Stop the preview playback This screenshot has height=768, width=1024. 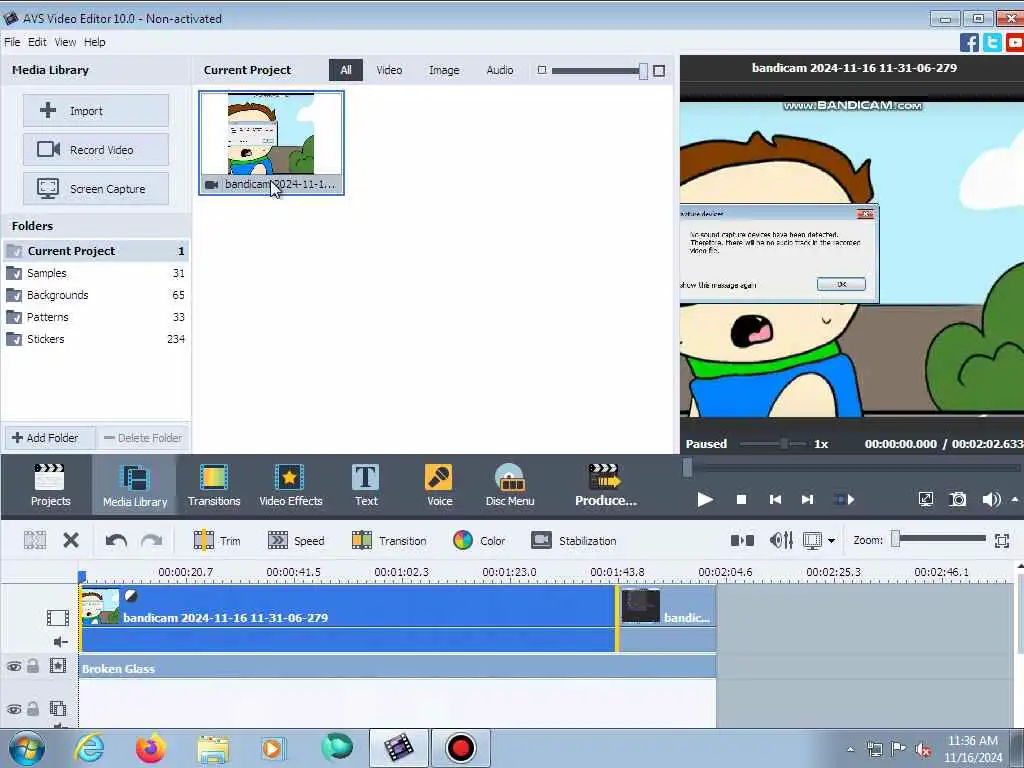(741, 500)
